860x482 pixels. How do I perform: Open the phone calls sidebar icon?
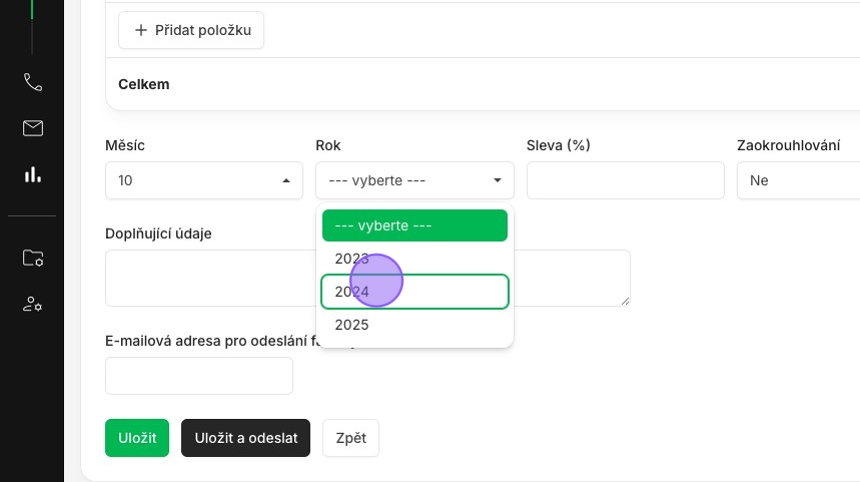pos(33,82)
